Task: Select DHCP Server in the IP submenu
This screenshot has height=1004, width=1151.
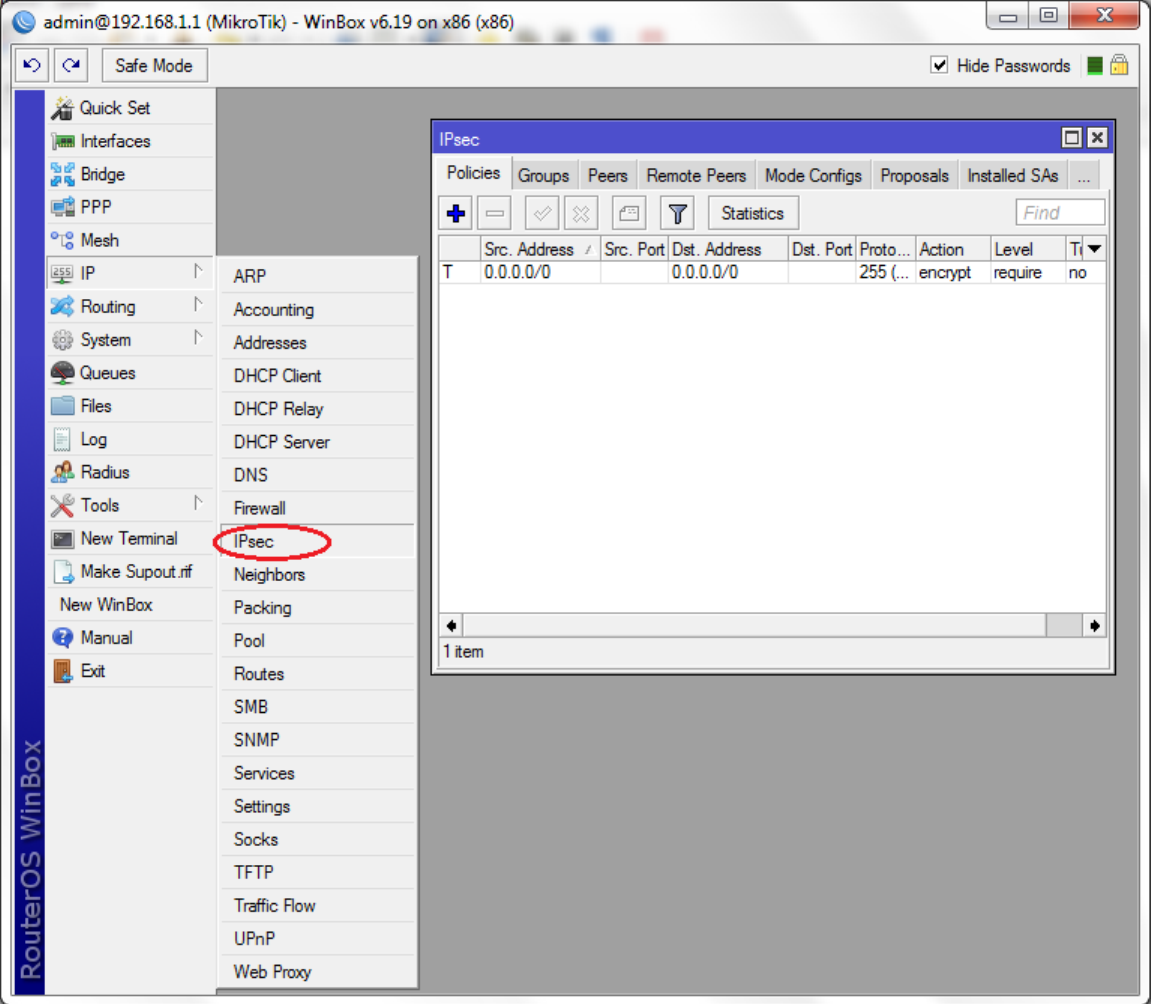Action: pyautogui.click(x=318, y=442)
